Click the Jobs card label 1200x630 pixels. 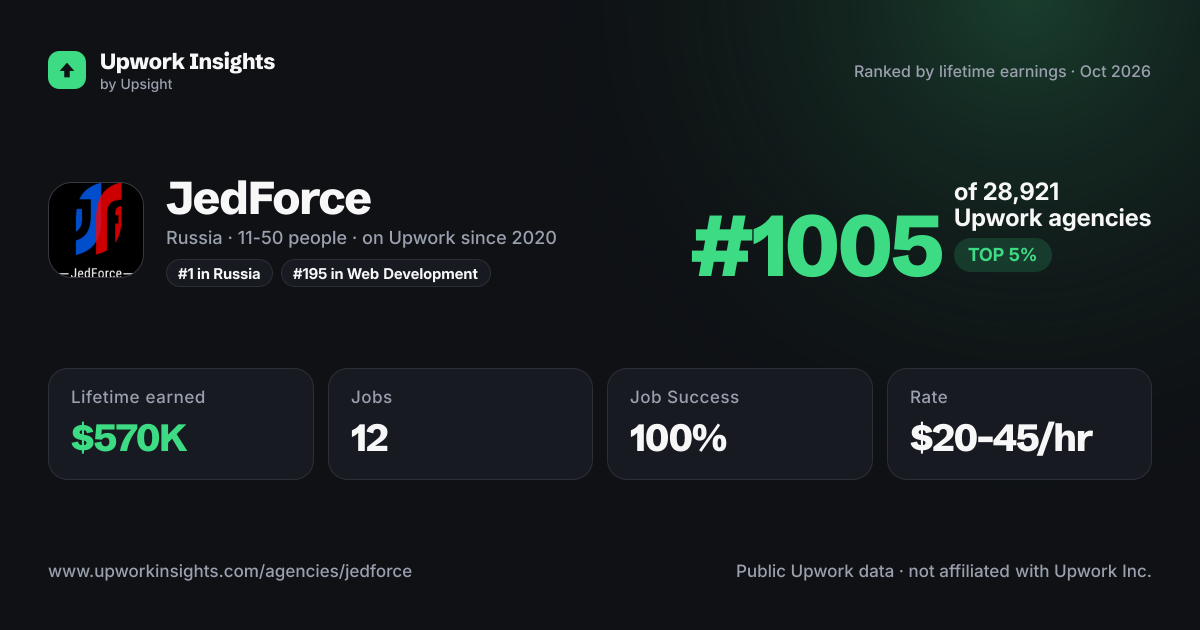(x=372, y=397)
